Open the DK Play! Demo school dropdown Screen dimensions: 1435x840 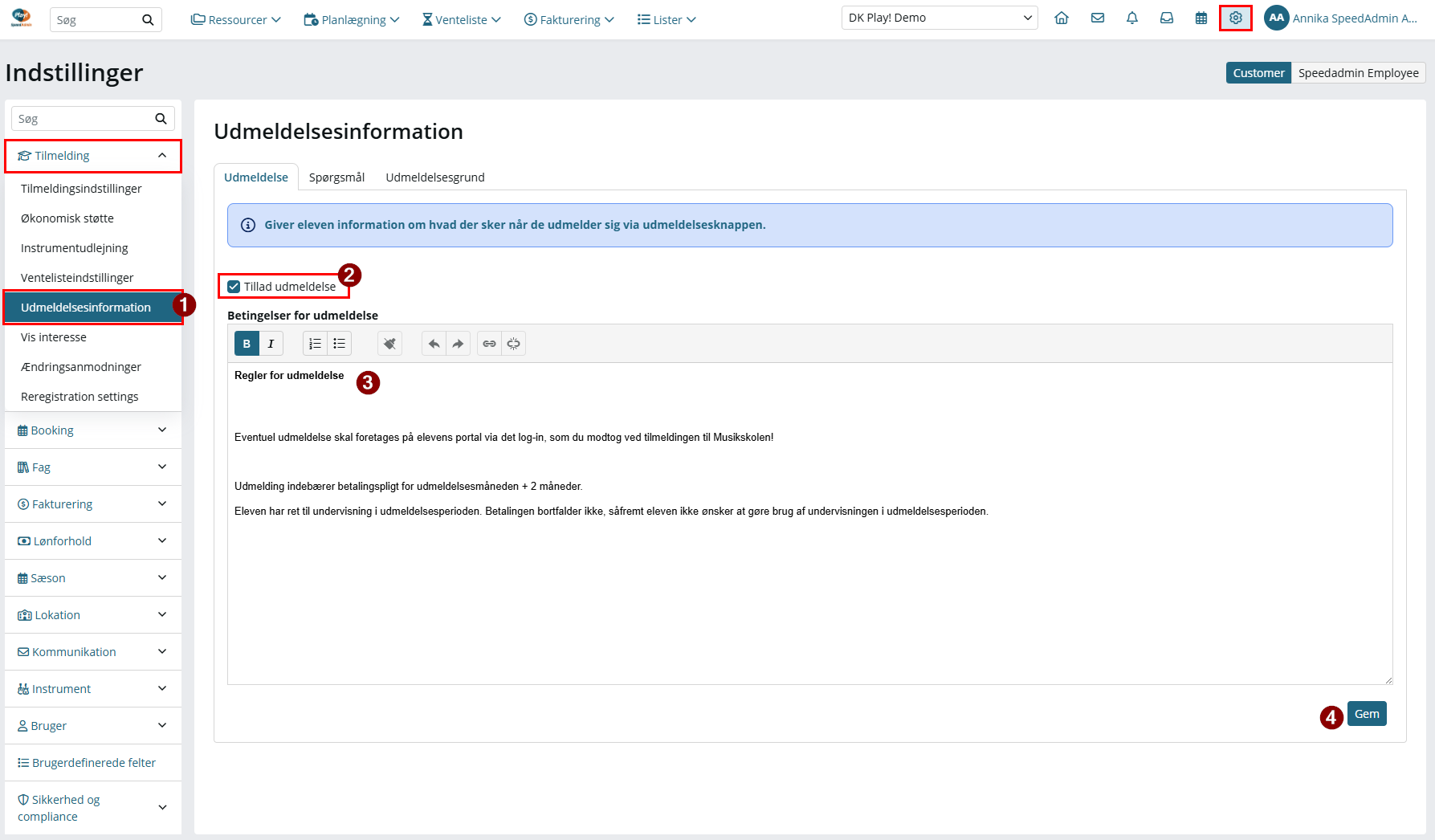940,18
